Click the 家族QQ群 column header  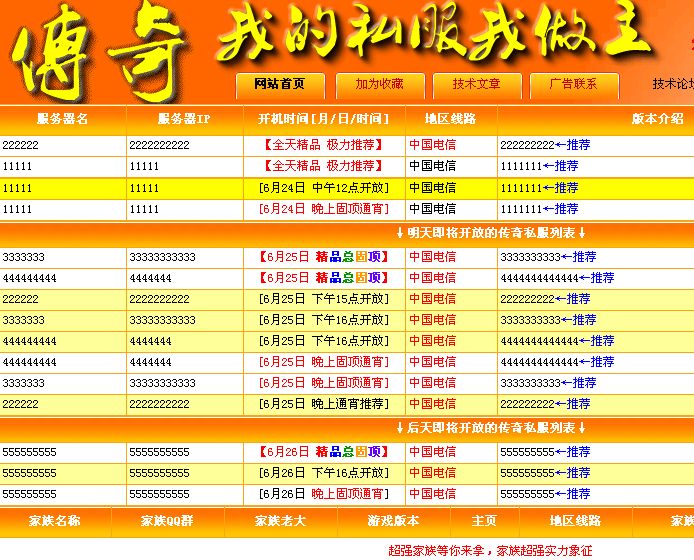167,521
